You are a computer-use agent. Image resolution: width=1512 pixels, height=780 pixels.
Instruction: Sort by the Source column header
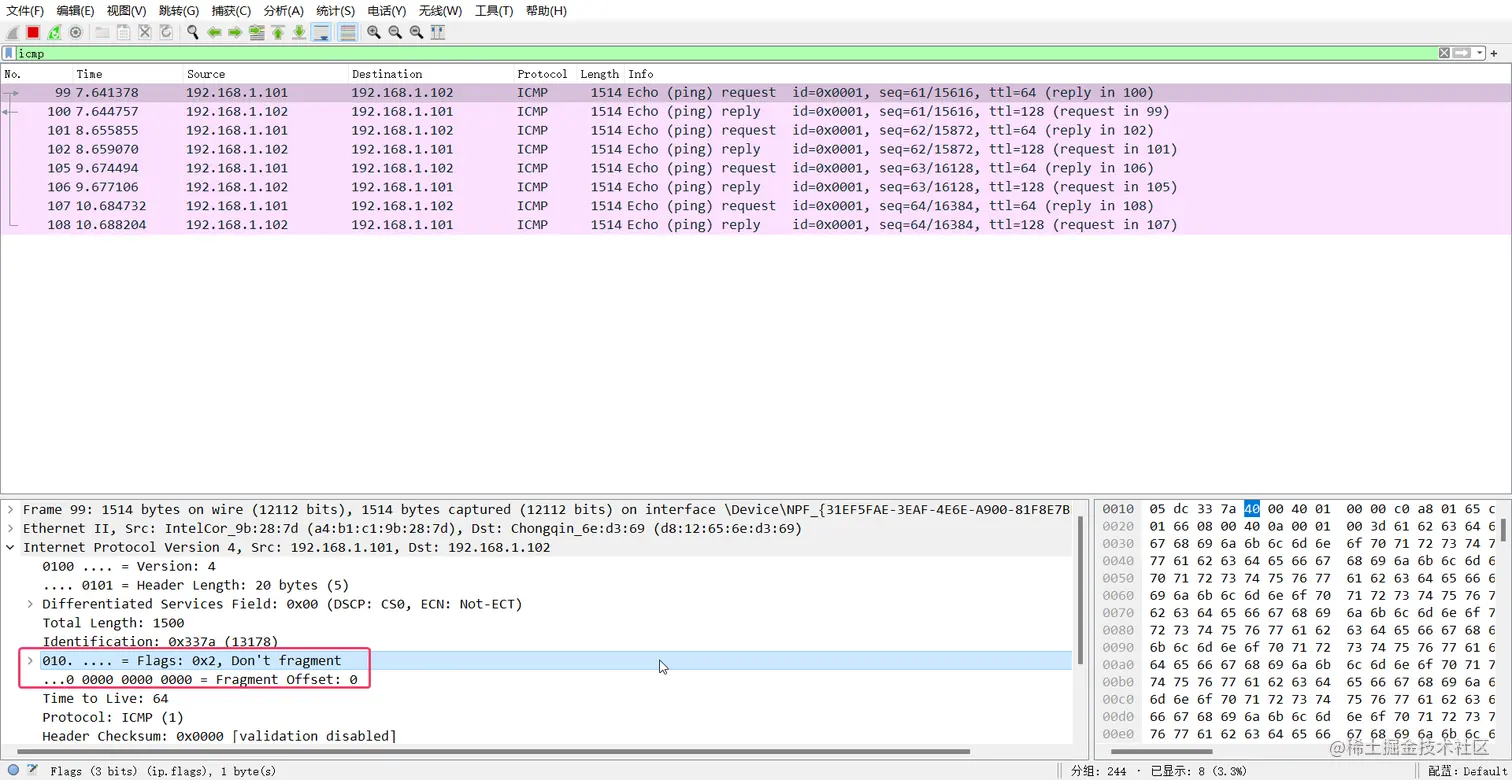click(265, 74)
